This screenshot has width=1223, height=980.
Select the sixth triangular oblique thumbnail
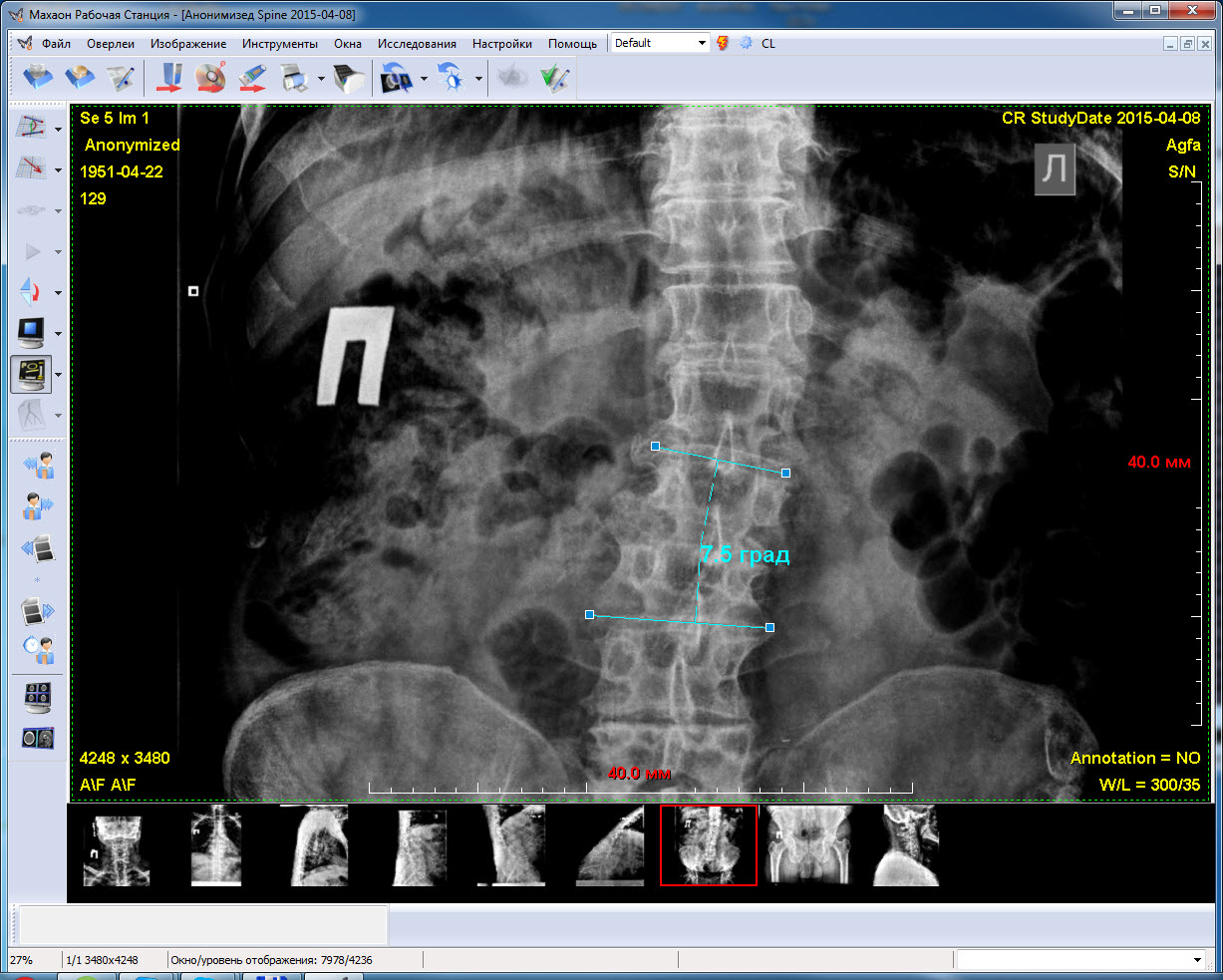pyautogui.click(x=610, y=845)
